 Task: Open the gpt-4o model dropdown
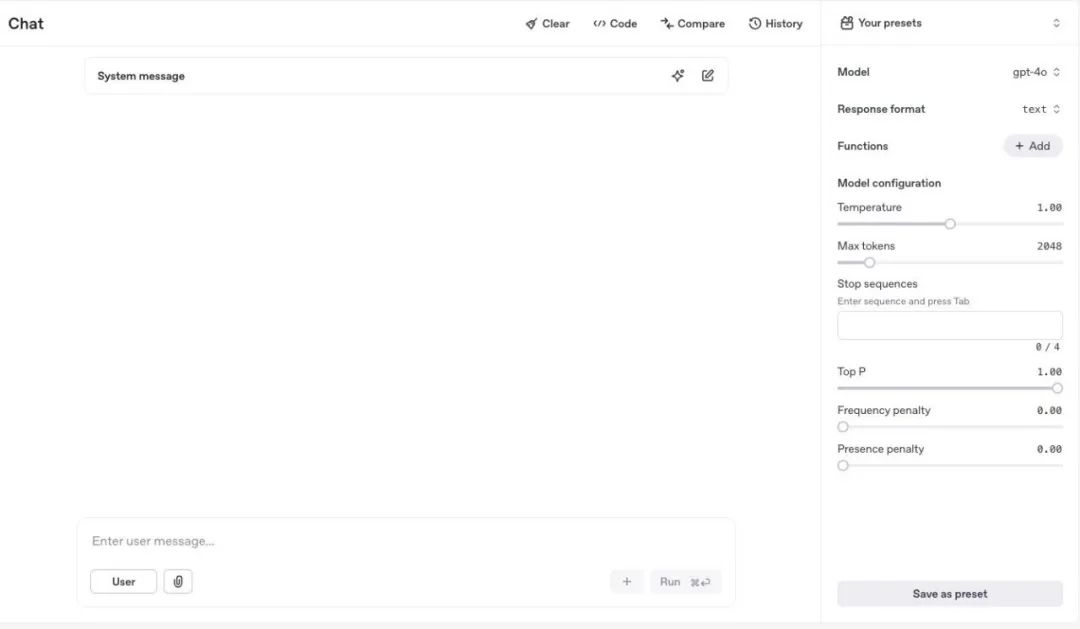pyautogui.click(x=1036, y=72)
